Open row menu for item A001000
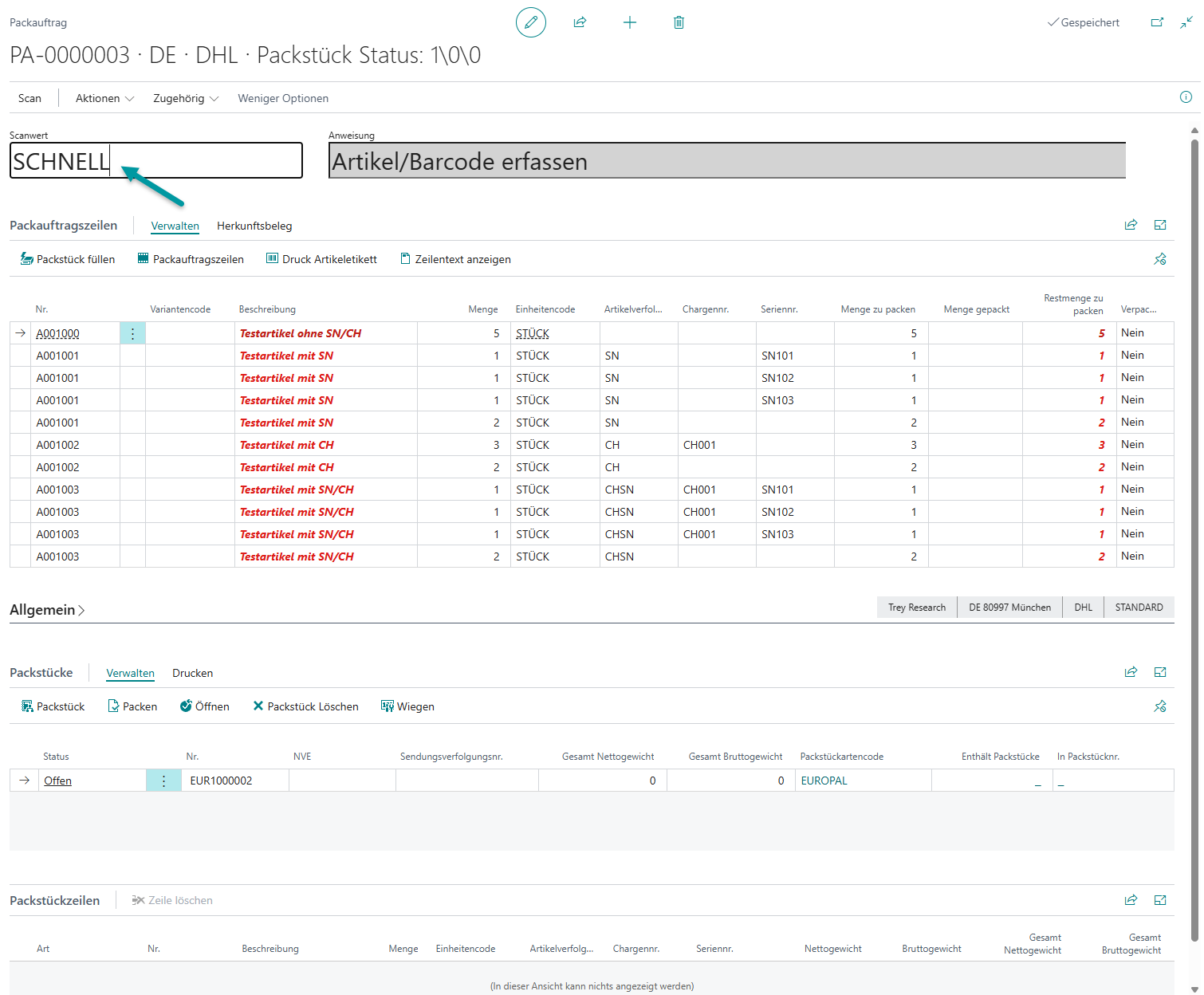This screenshot has width=1204, height=995. coord(132,333)
